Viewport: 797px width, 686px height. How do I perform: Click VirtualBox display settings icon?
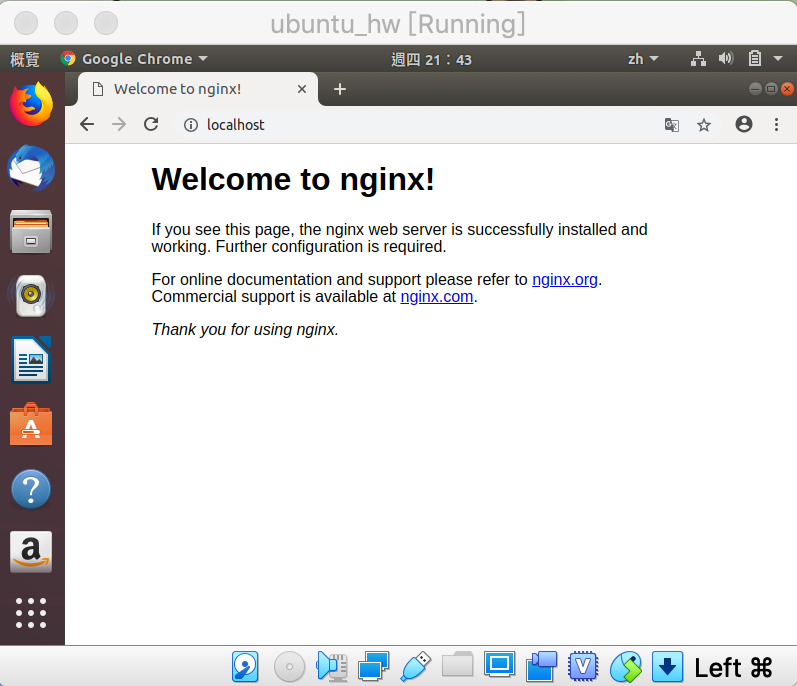[x=499, y=664]
